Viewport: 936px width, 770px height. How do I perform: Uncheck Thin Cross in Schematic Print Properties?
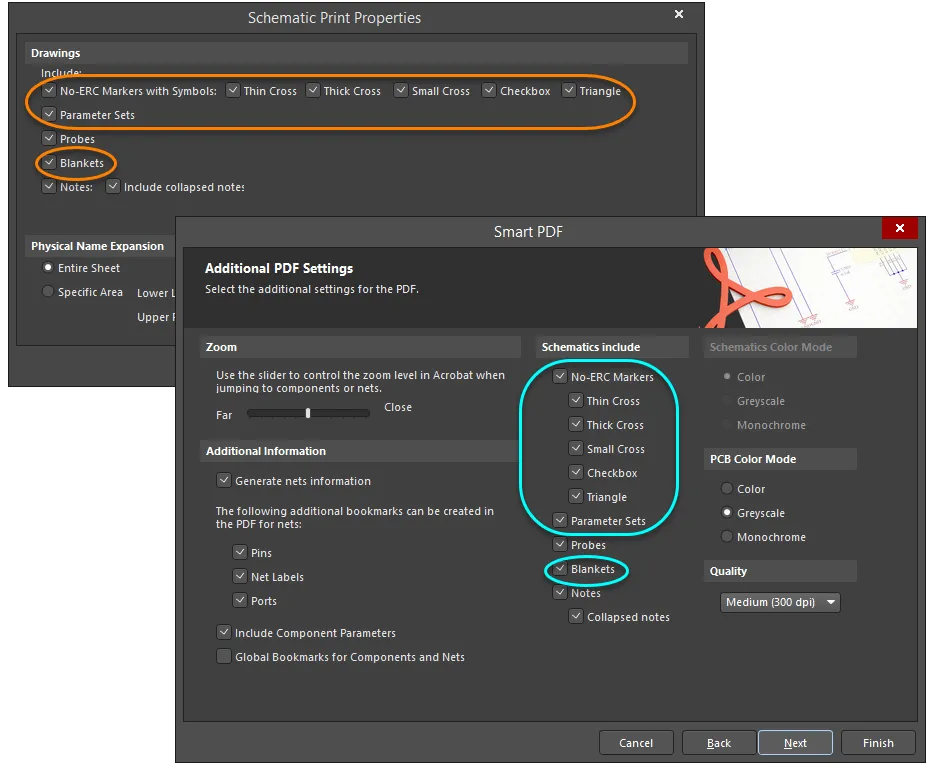pyautogui.click(x=233, y=91)
